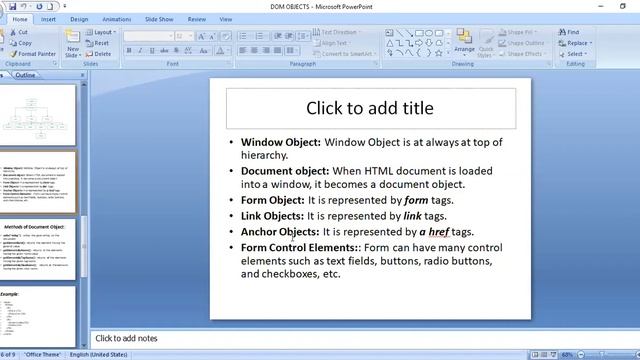Toggle Strikethrough formatting

coord(164,51)
